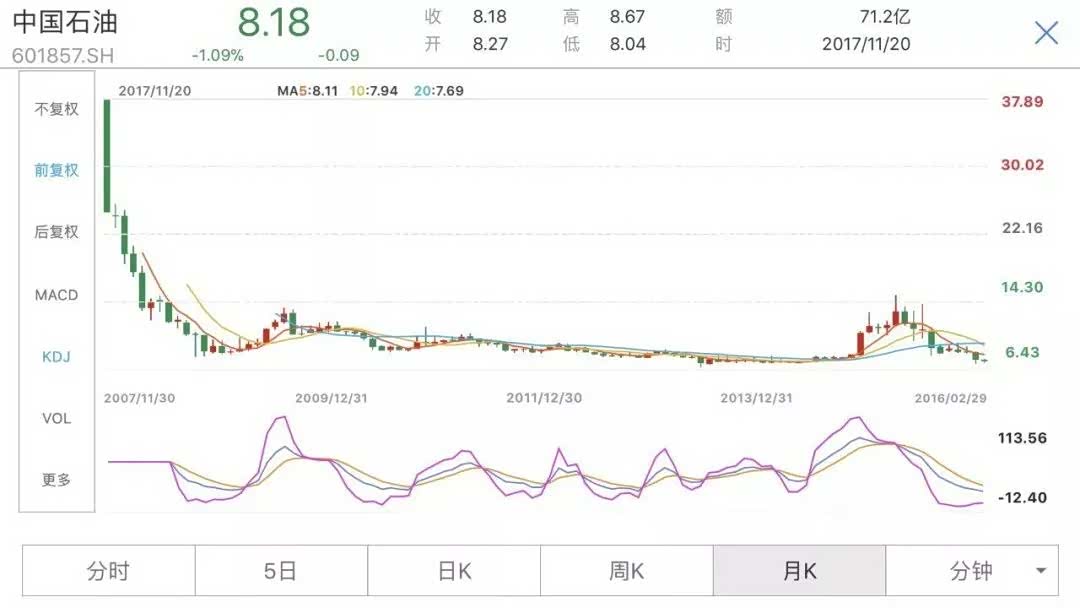
Task: Switch to the 周K tab
Action: [627, 571]
